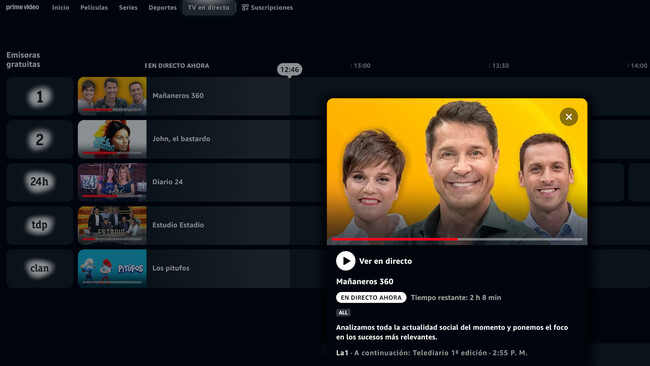Click the Diario 24 program title
Image resolution: width=650 pixels, height=366 pixels.
(167, 182)
